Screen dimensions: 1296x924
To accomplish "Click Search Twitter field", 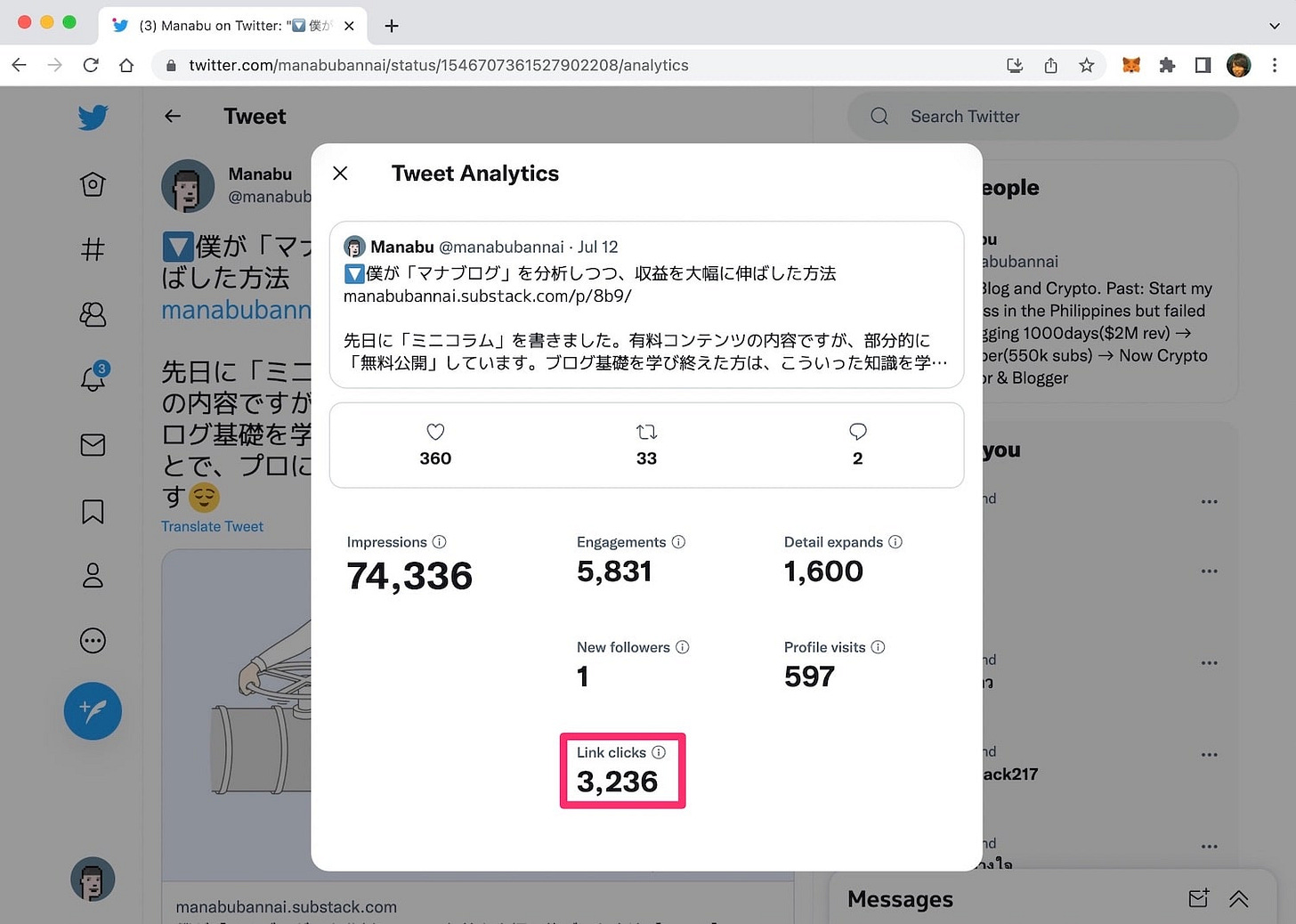I will point(1042,117).
